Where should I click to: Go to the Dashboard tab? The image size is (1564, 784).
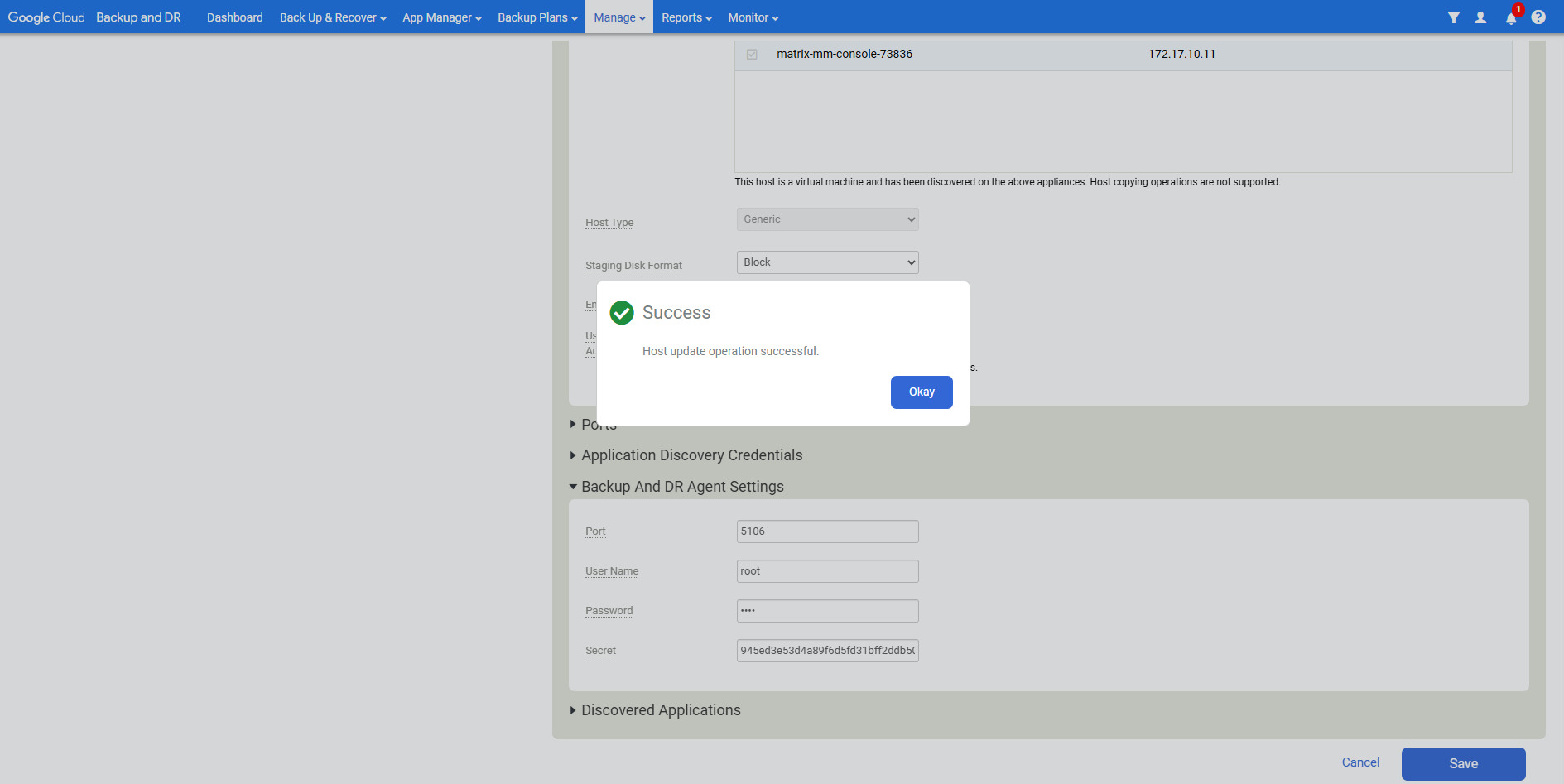click(x=234, y=17)
